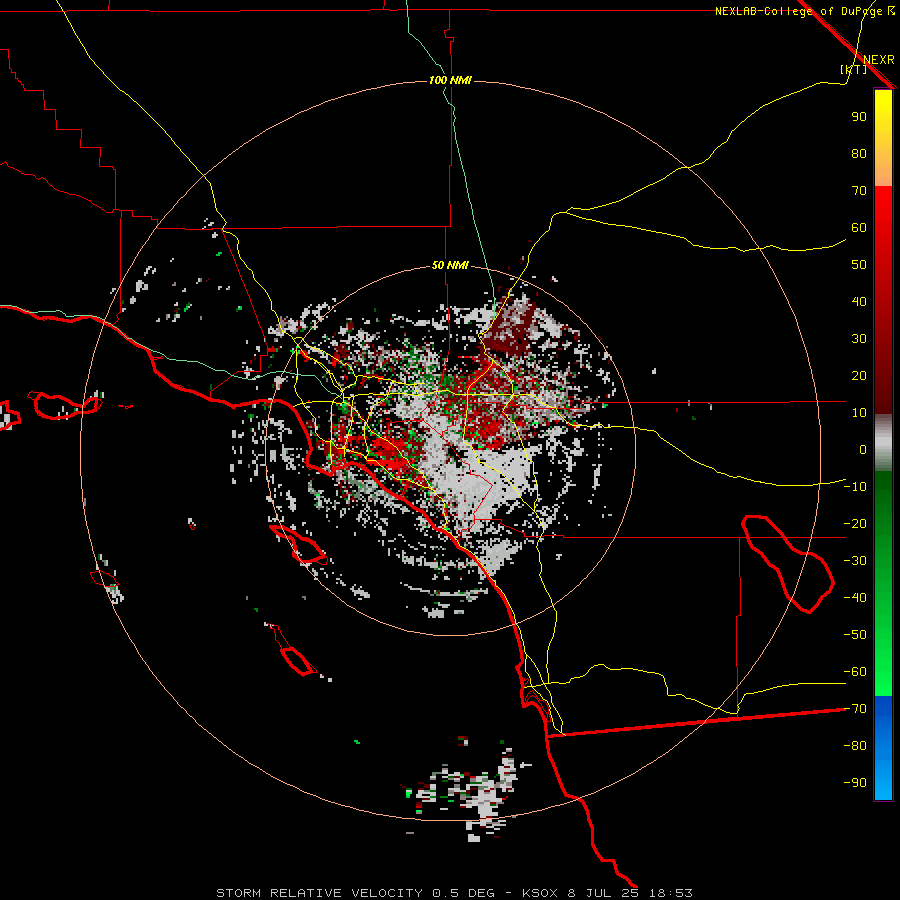Click the -60 value on velocity scale
Image resolution: width=900 pixels, height=900 pixels.
855,672
